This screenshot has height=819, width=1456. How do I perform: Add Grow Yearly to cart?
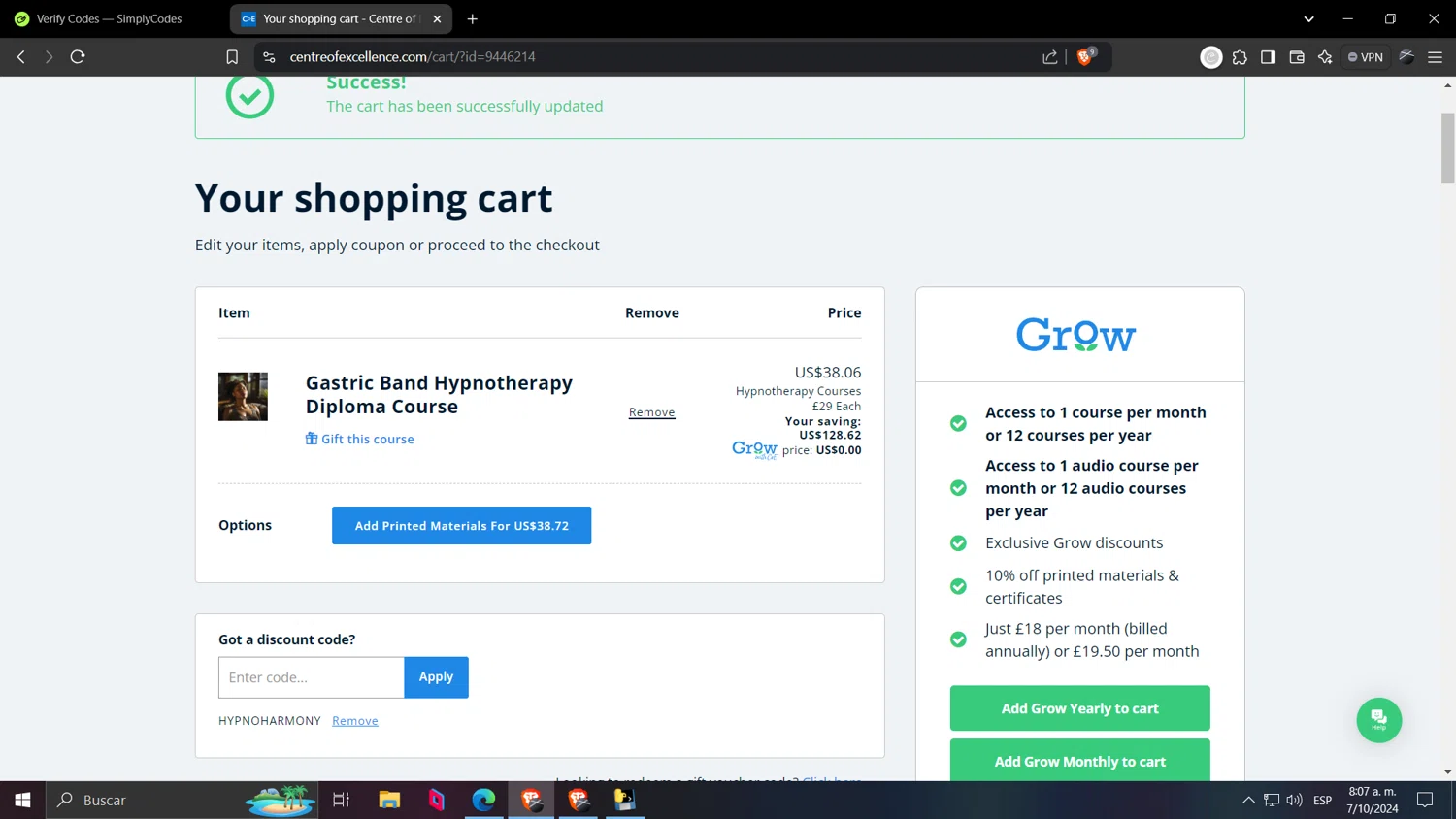1079,708
